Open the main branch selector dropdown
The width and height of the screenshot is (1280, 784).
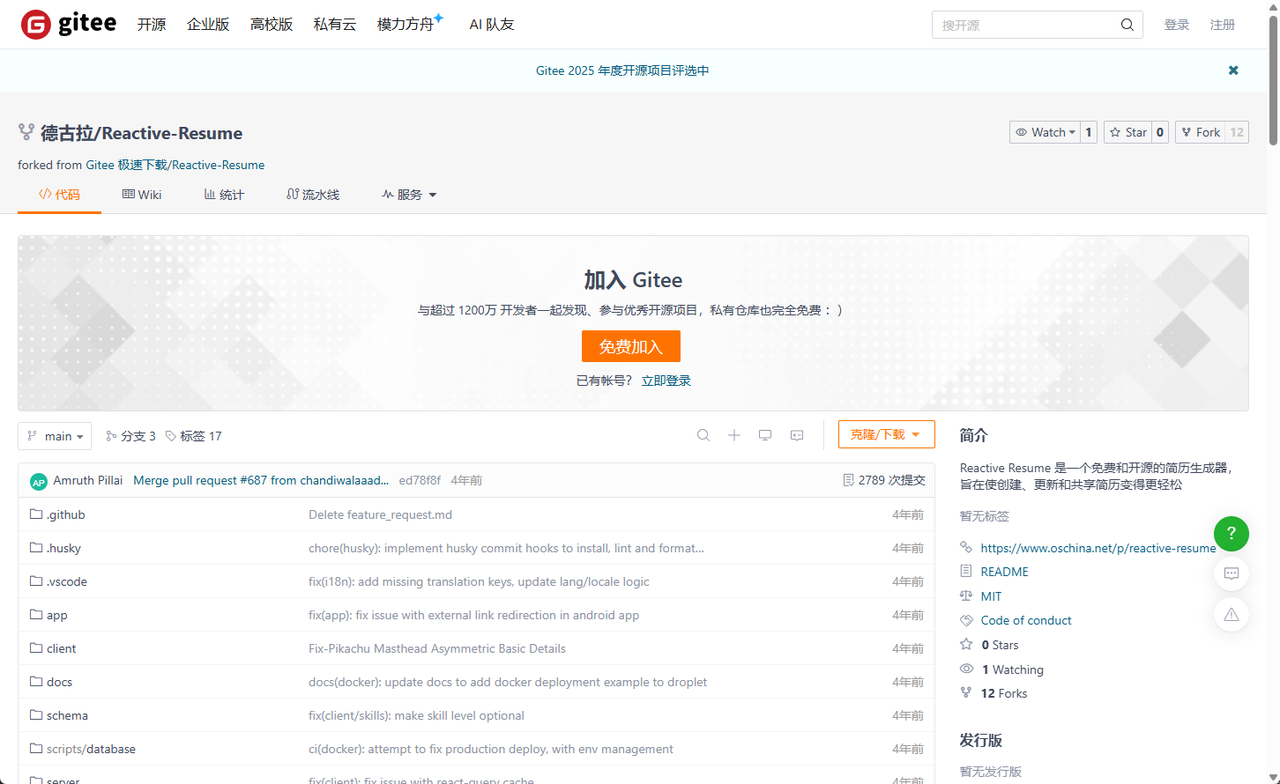(x=55, y=436)
